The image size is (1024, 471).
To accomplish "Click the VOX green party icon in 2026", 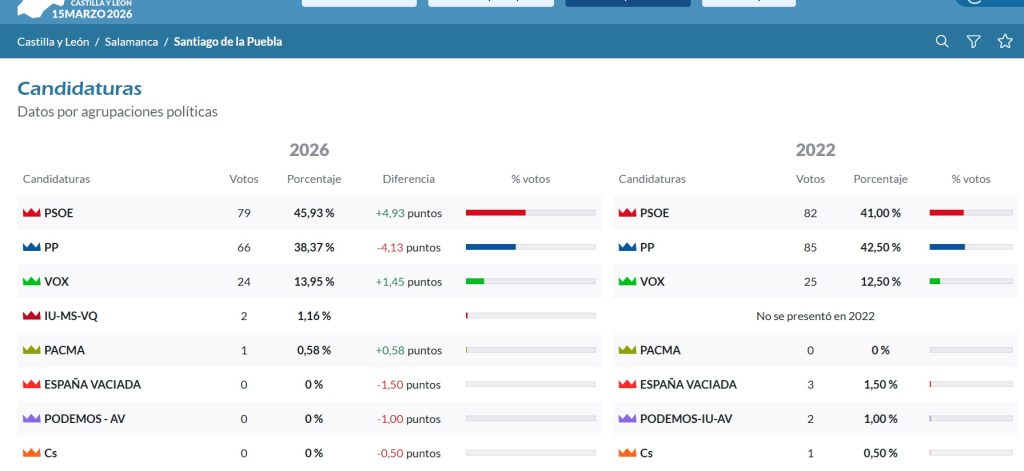I will [x=31, y=282].
